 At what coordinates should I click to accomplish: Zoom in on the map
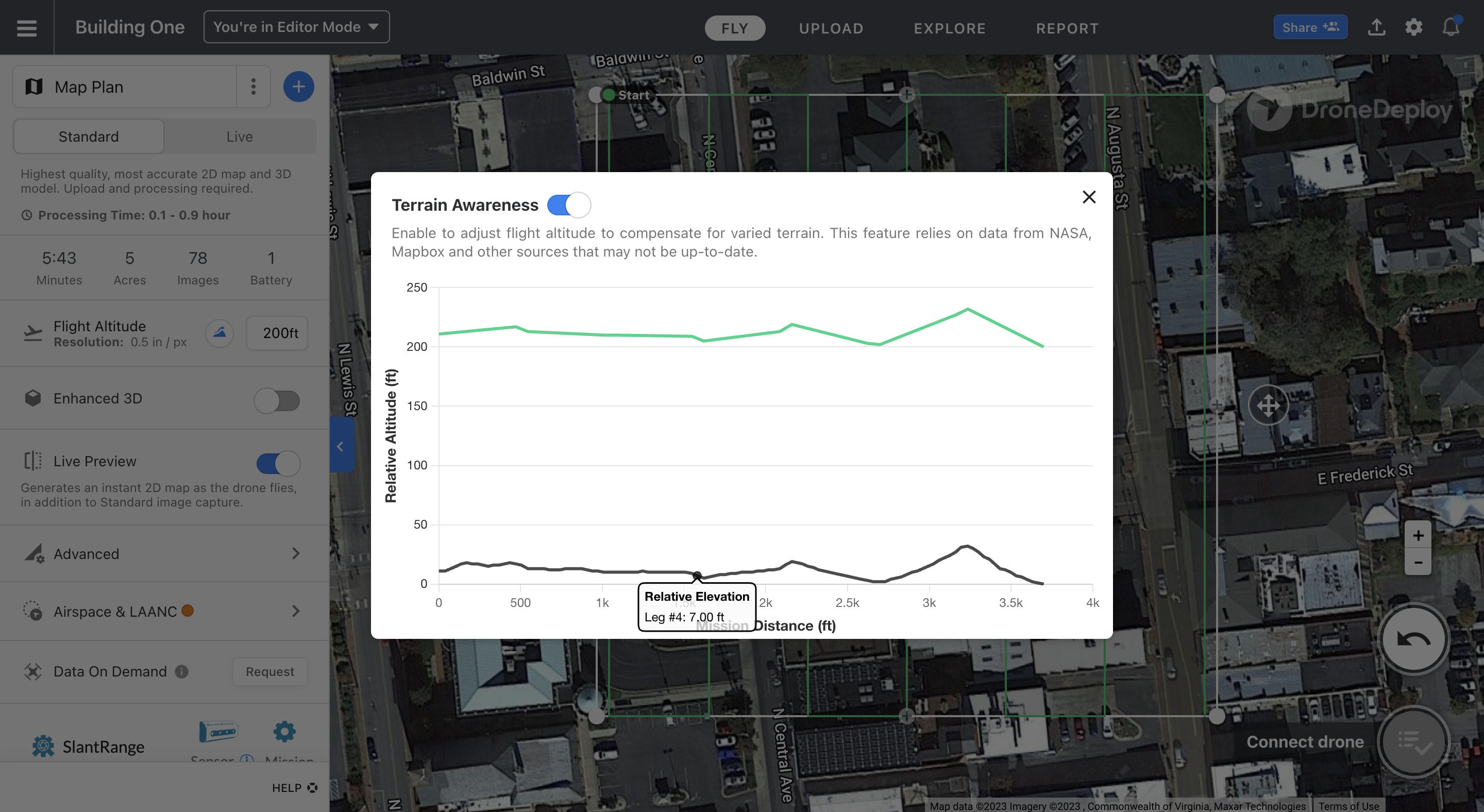pos(1418,535)
